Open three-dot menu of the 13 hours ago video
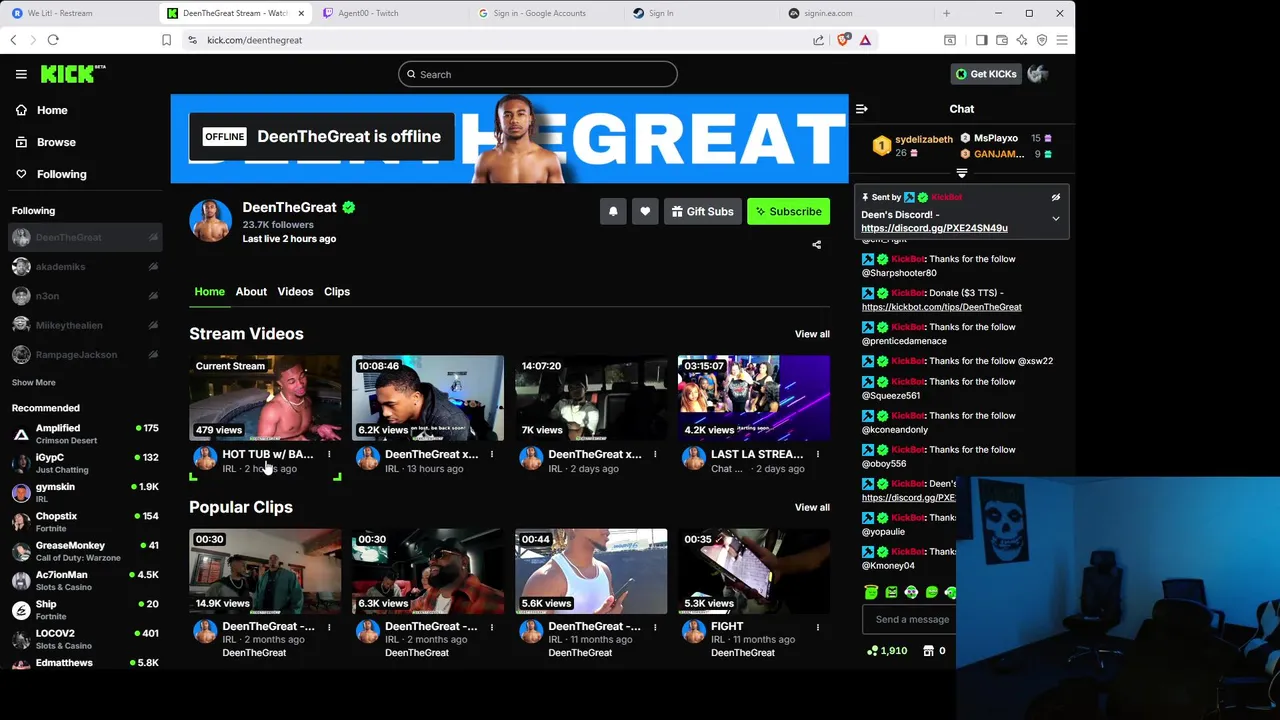The width and height of the screenshot is (1280, 720). click(x=492, y=455)
